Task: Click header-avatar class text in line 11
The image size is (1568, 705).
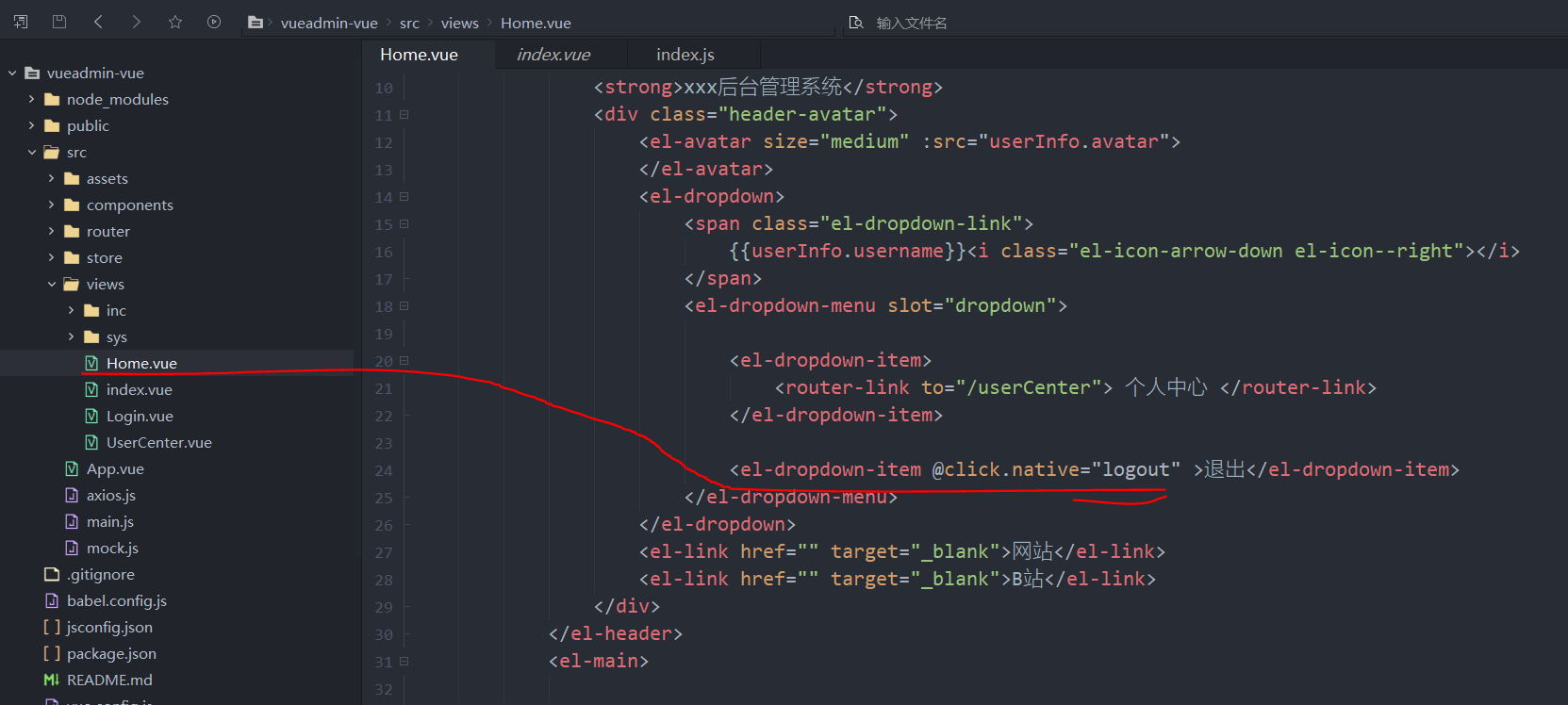Action: [x=802, y=114]
